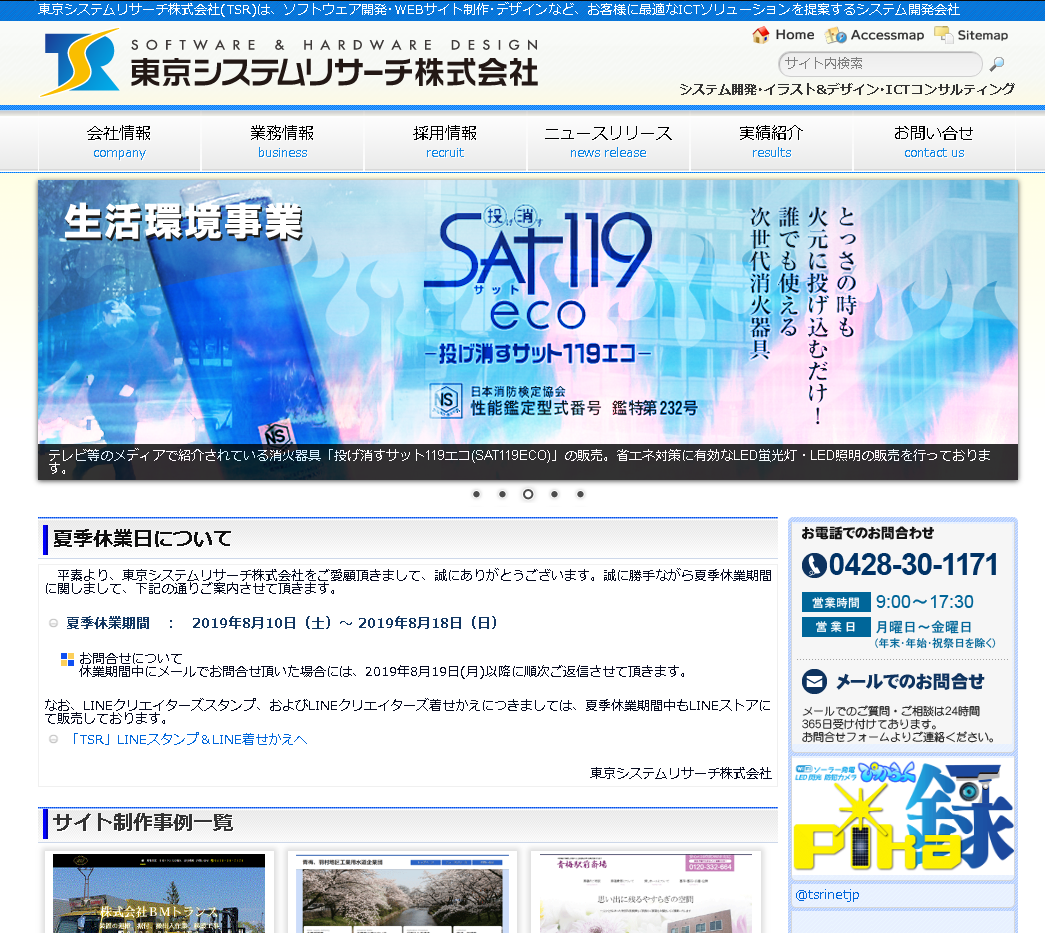Viewport: 1045px width, 933px height.
Task: Open the 株式会社BMトランス site thumbnail
Action: click(159, 893)
